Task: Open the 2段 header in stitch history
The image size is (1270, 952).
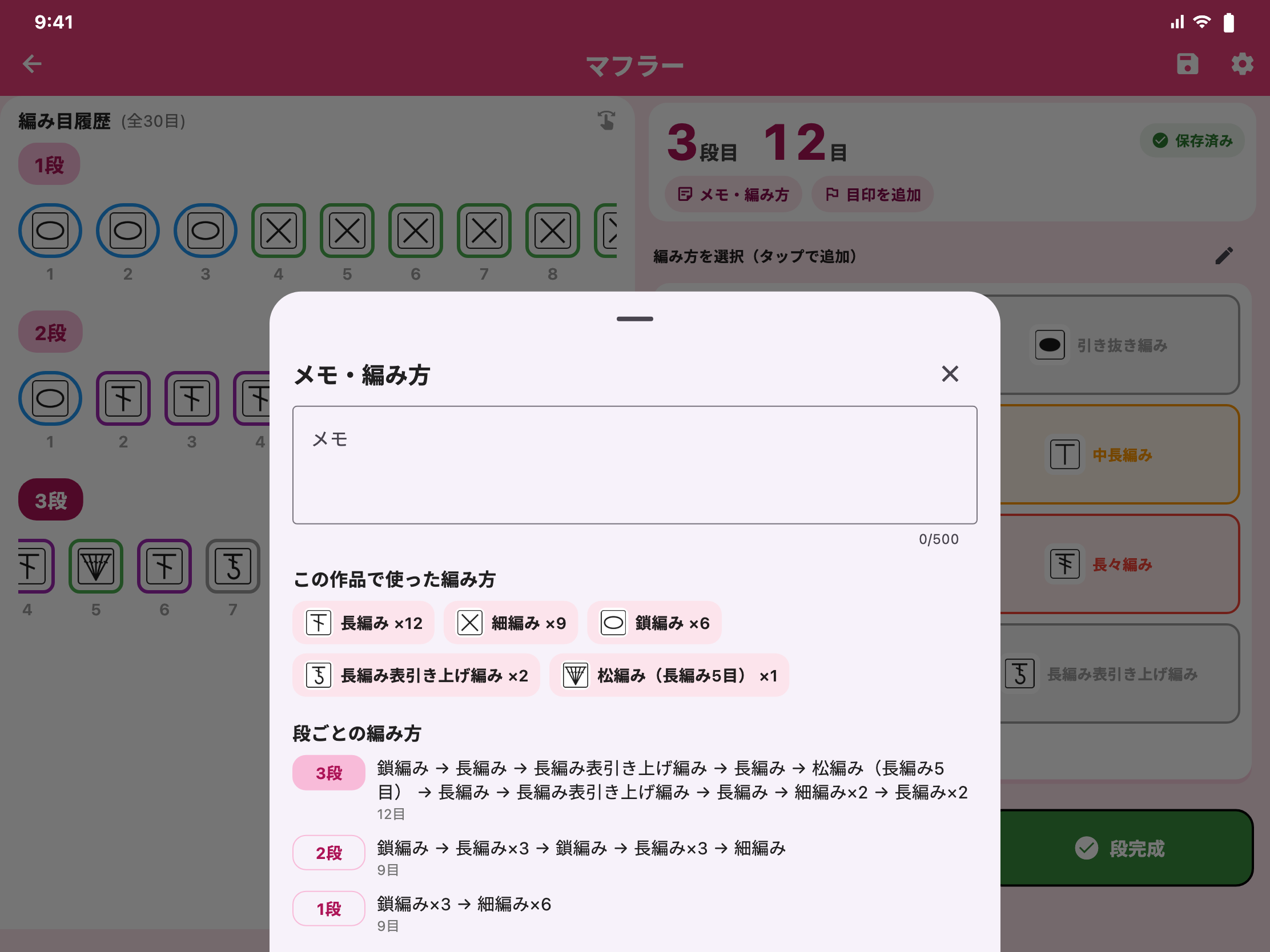Action: pos(50,332)
